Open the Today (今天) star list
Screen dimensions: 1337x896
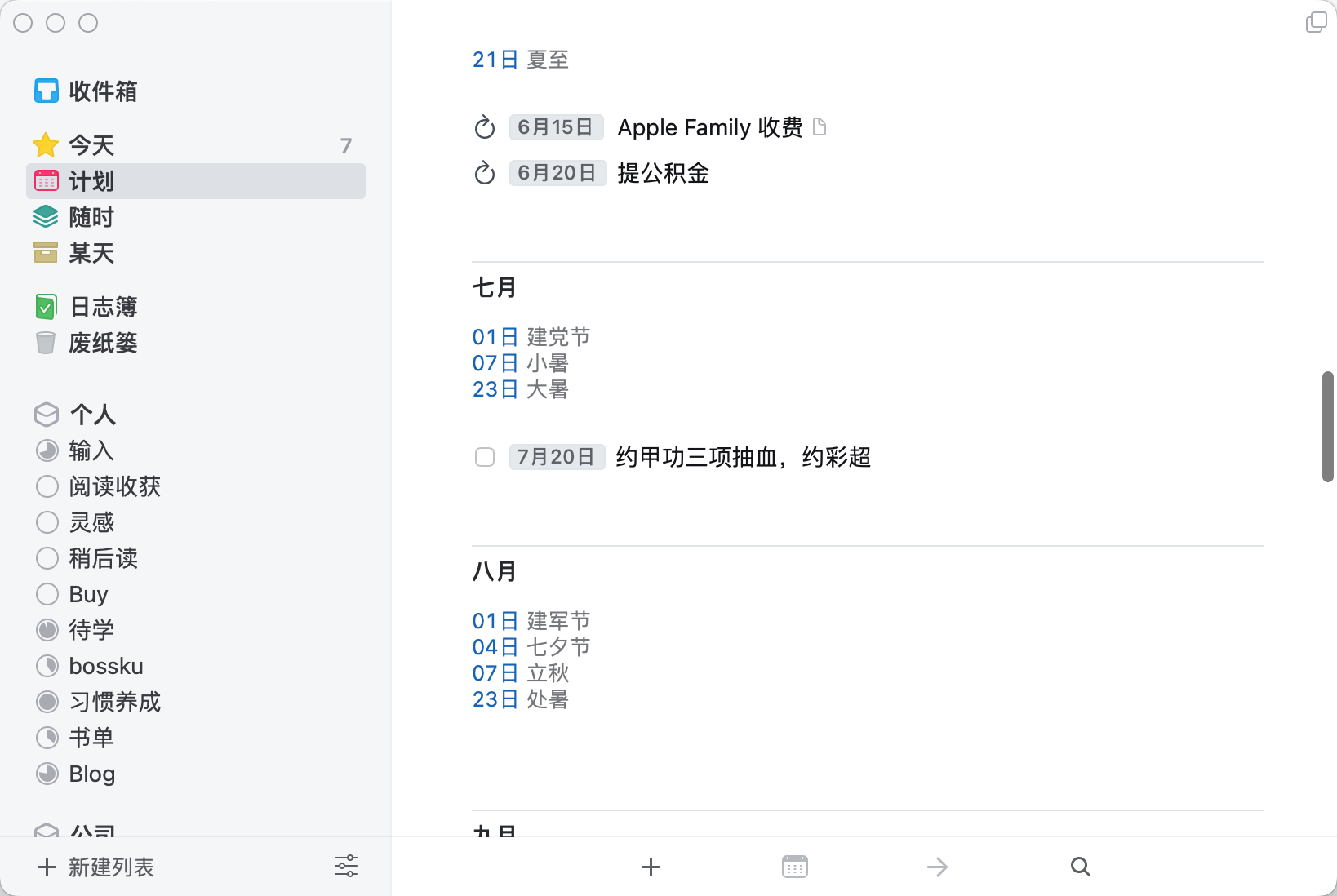91,145
